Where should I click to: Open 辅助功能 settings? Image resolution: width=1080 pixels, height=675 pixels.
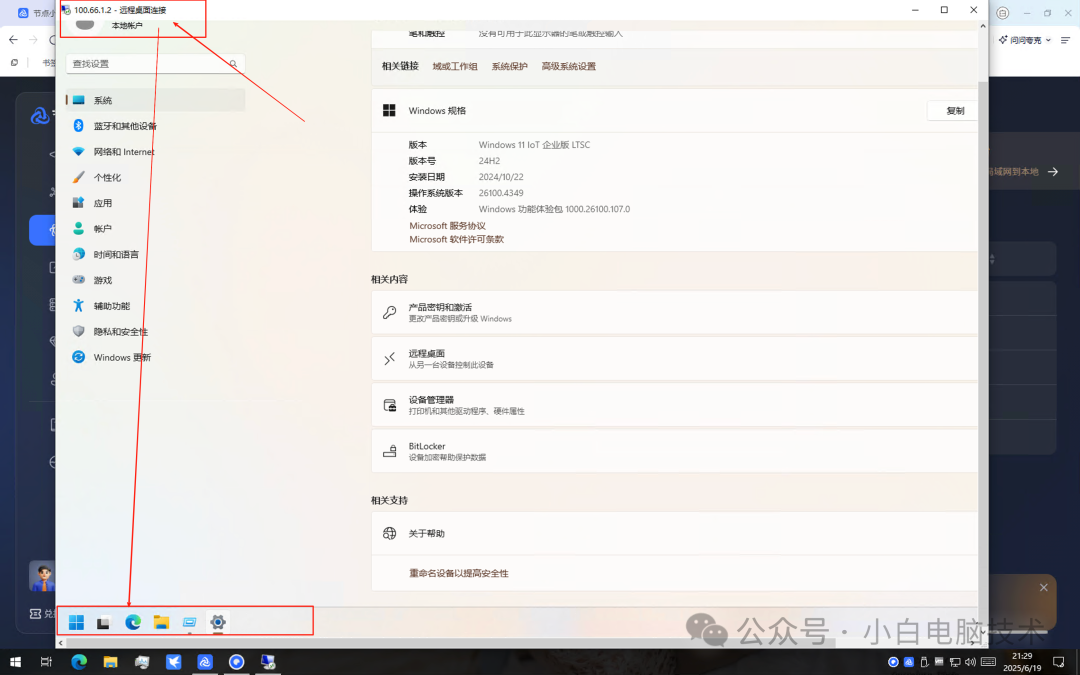click(x=156, y=306)
